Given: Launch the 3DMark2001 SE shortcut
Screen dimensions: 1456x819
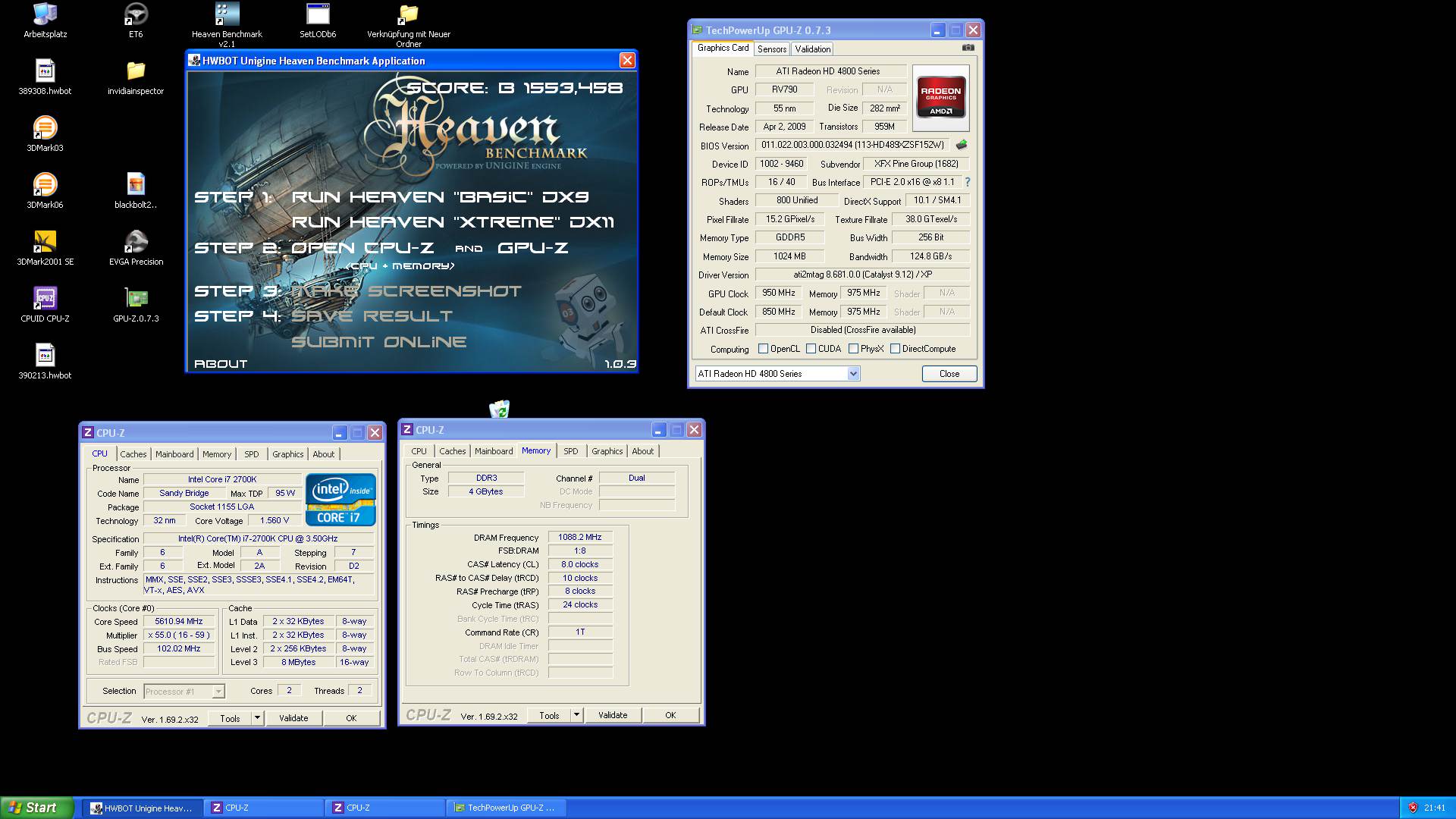Looking at the screenshot, I should (x=45, y=248).
